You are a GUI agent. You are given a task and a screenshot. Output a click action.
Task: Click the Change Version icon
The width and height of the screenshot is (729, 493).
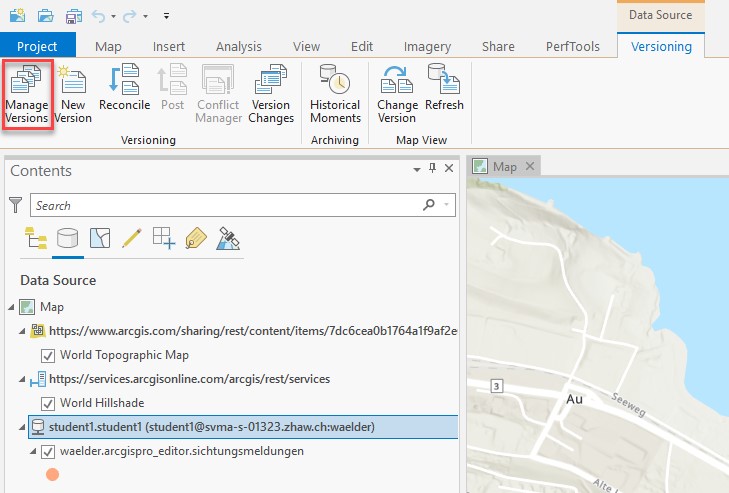coord(397,94)
